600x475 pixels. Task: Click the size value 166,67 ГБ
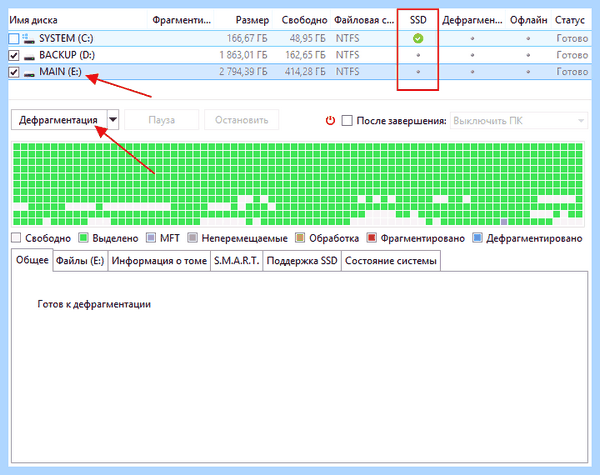point(247,38)
